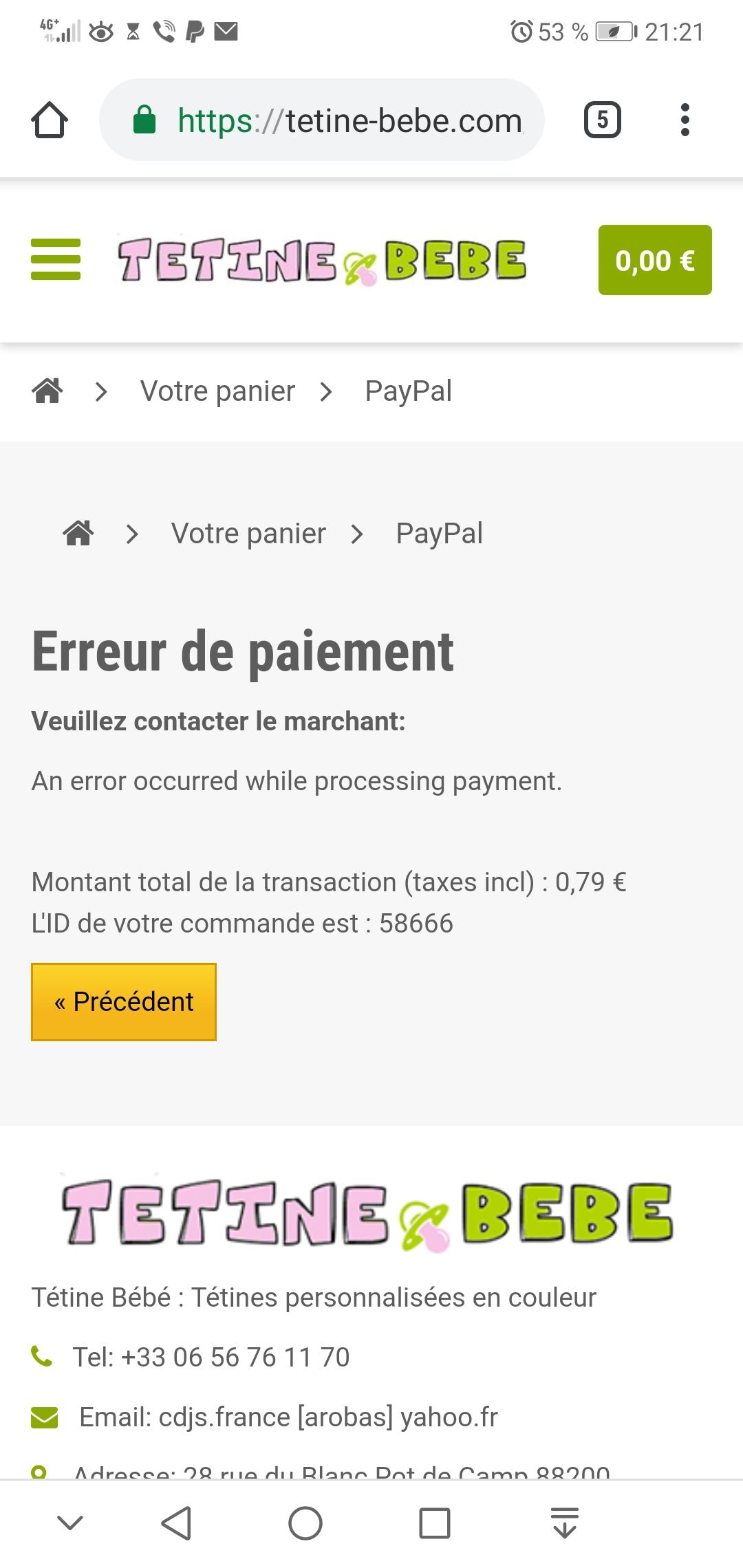
Task: Open the browser tab switcher
Action: point(602,120)
